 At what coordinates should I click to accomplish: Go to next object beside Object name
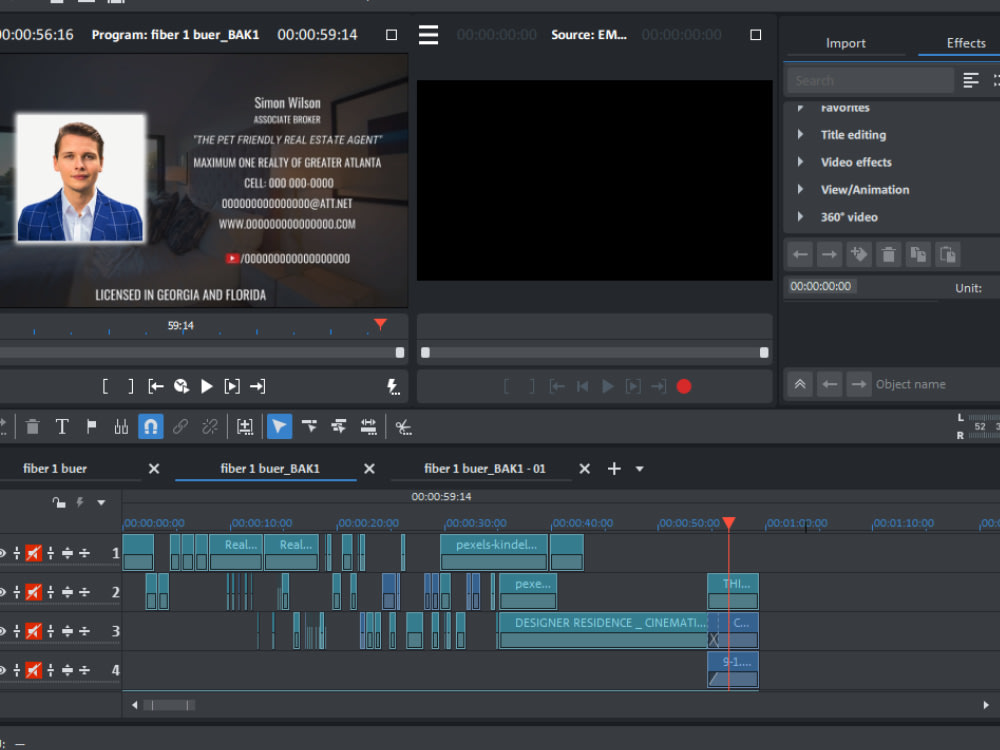click(x=859, y=384)
